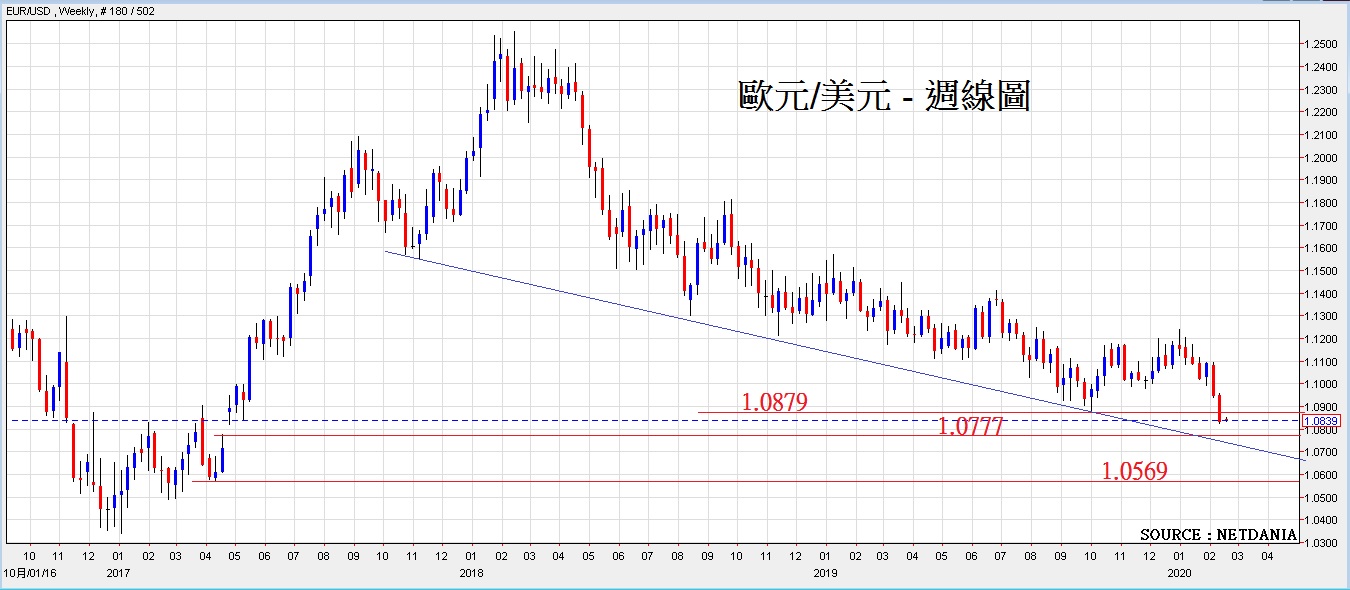The width and height of the screenshot is (1350, 590).
Task: Click the red 1.0569 level label
Action: 1134,470
